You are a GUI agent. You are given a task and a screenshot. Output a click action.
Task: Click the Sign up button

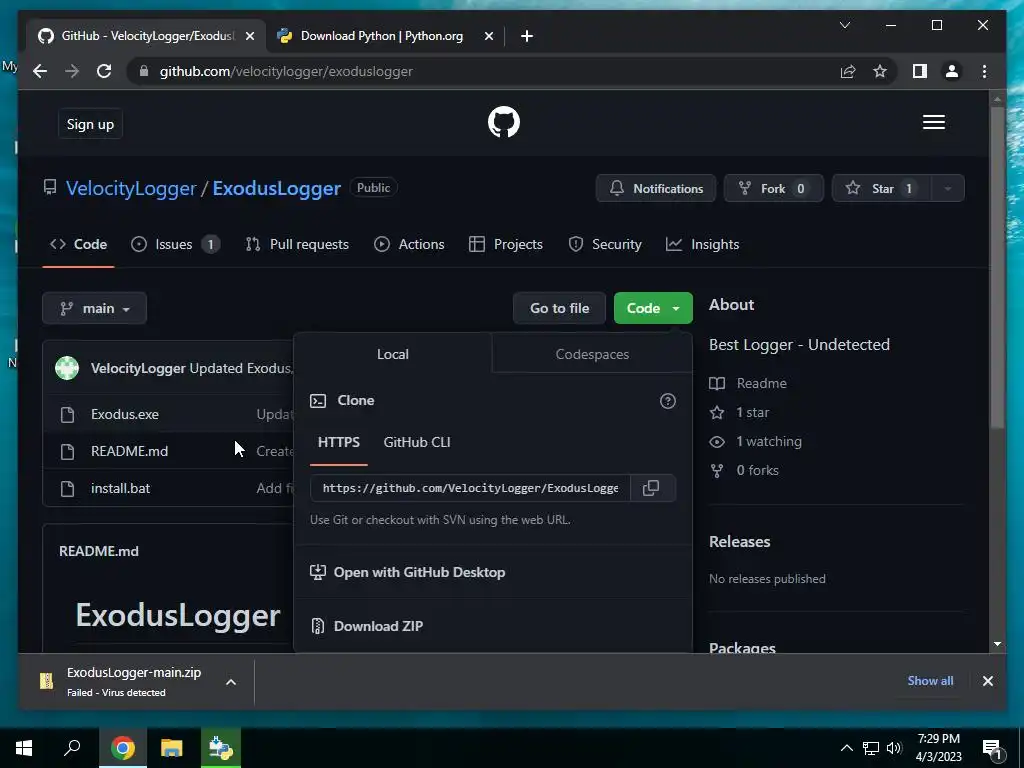tap(90, 124)
